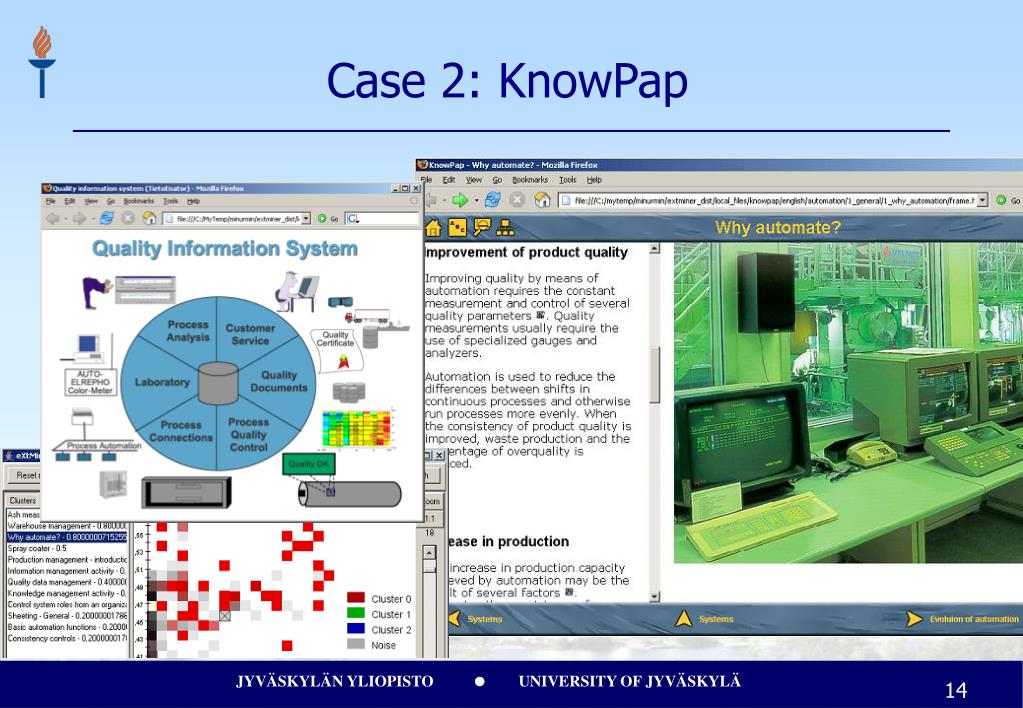Open the ABC glossary icon in KnowPap
Viewport: 1023px width, 708px height.
pyautogui.click(x=457, y=227)
